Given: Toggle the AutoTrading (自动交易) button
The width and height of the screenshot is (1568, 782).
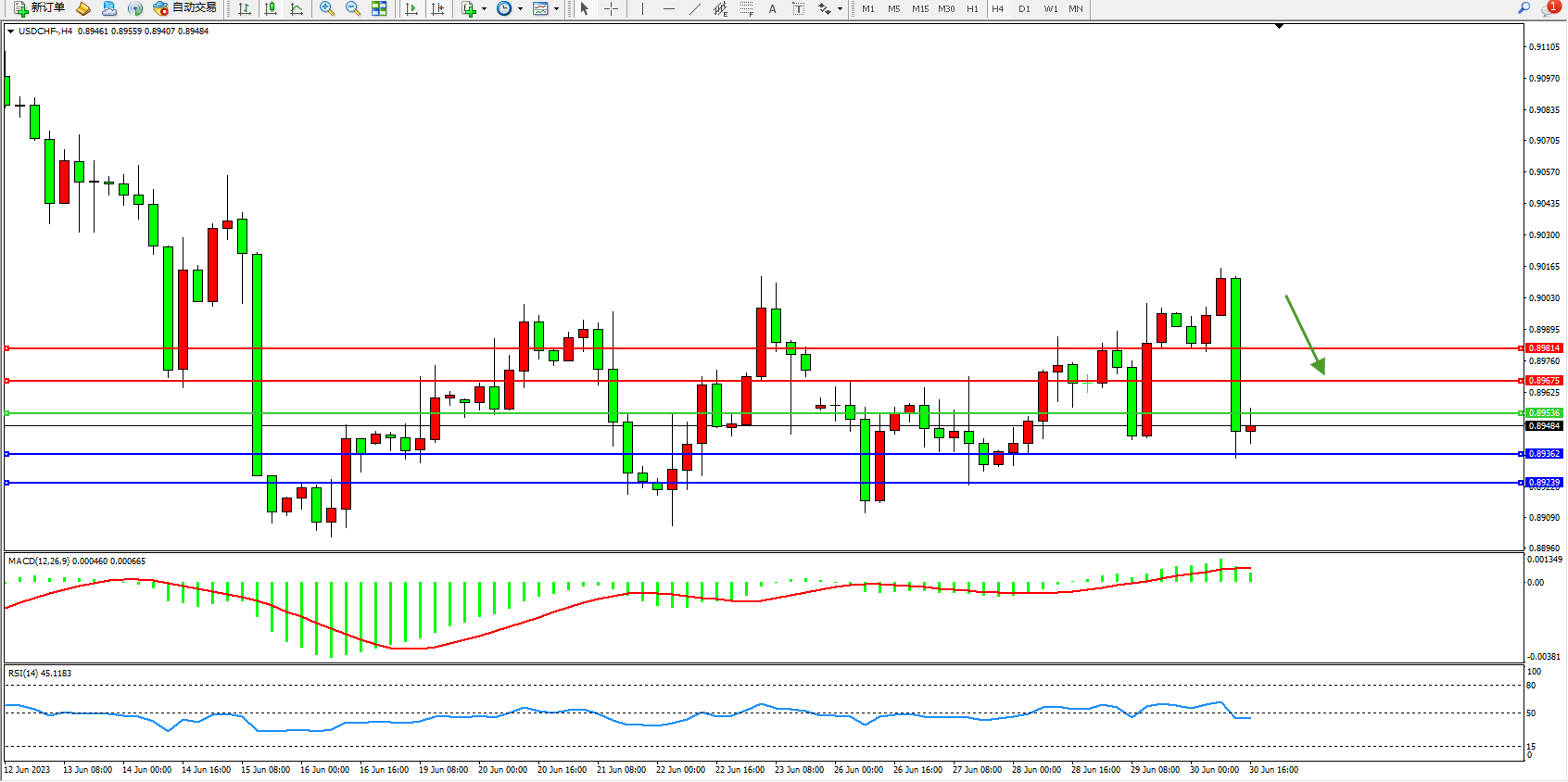Looking at the screenshot, I should pos(185,8).
